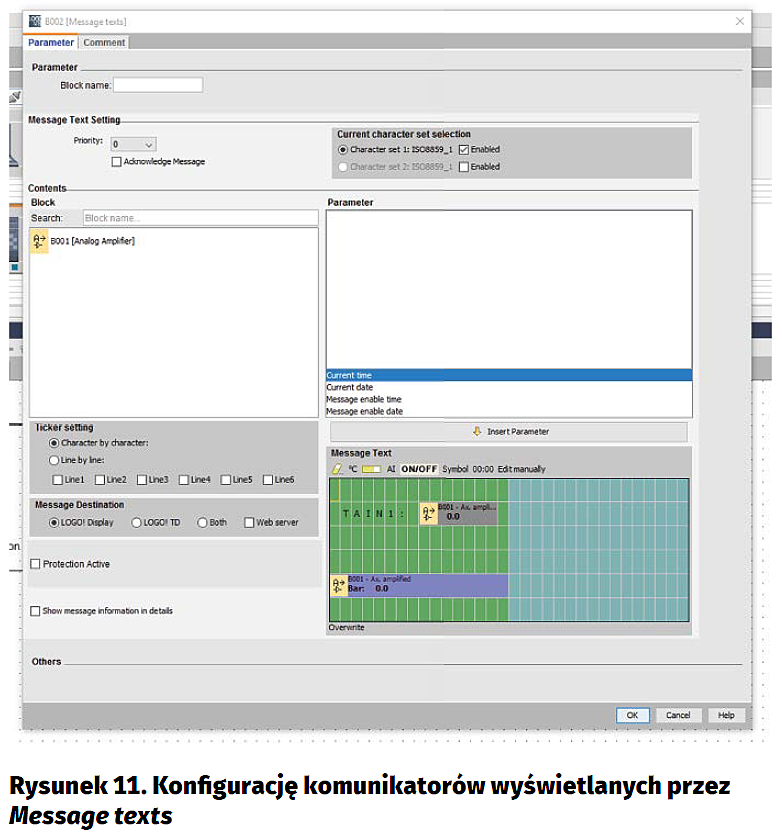The image size is (782, 838).
Task: Check the Web server destination checkbox
Action: (x=249, y=522)
